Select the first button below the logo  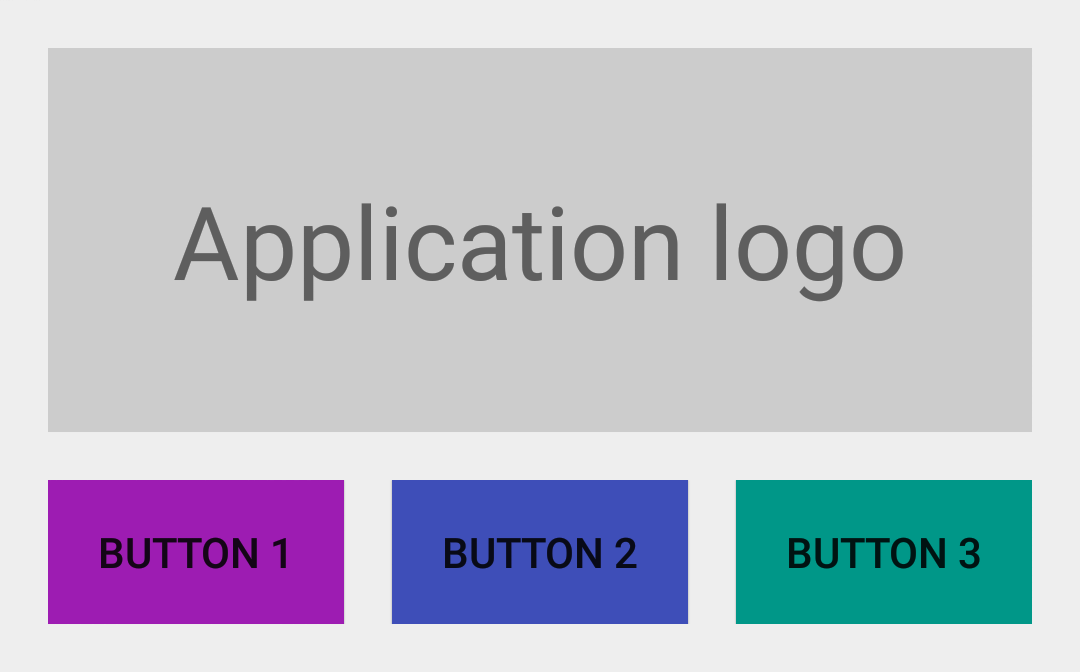click(196, 552)
